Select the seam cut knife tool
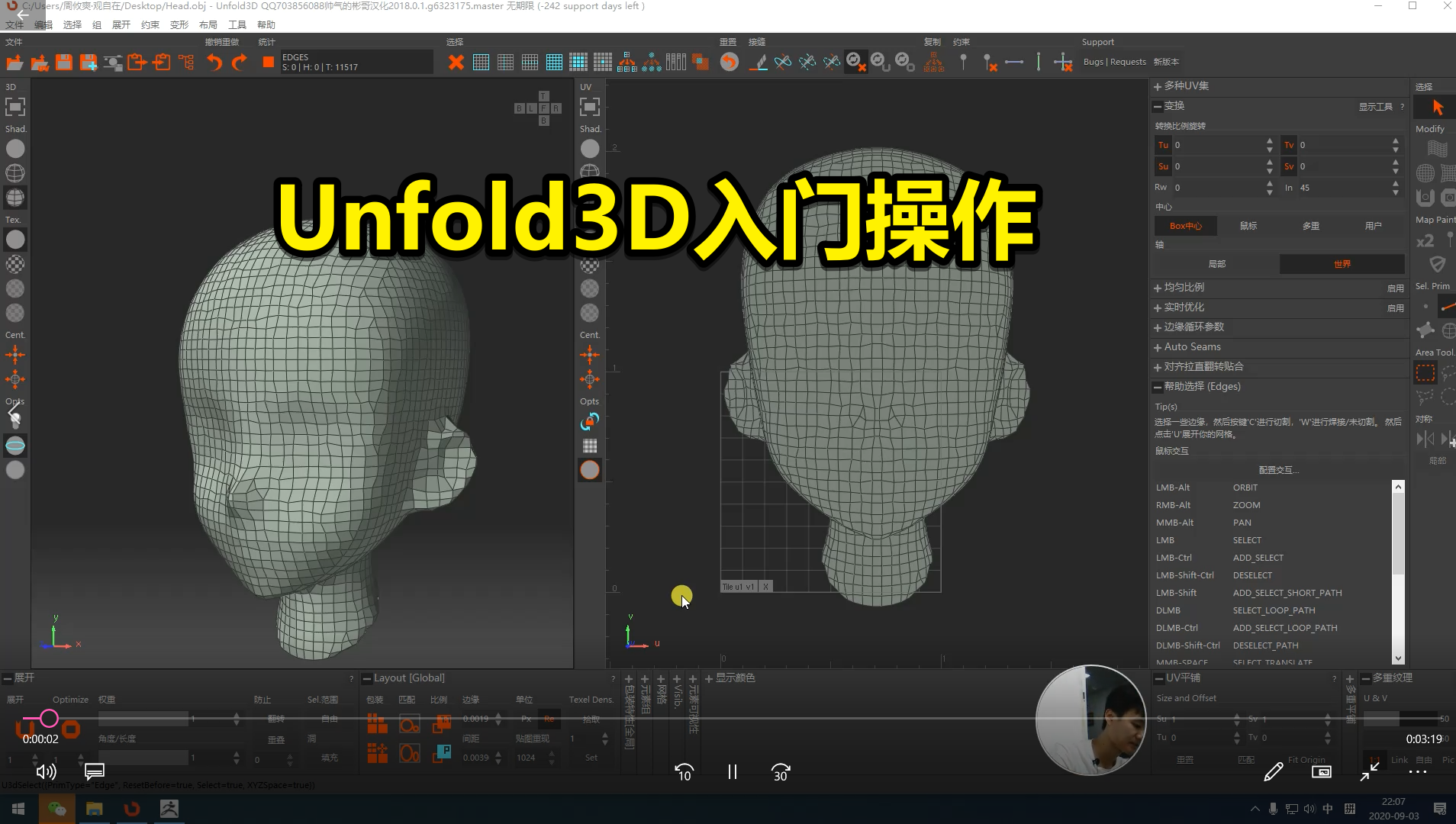The image size is (1456, 824). click(758, 63)
